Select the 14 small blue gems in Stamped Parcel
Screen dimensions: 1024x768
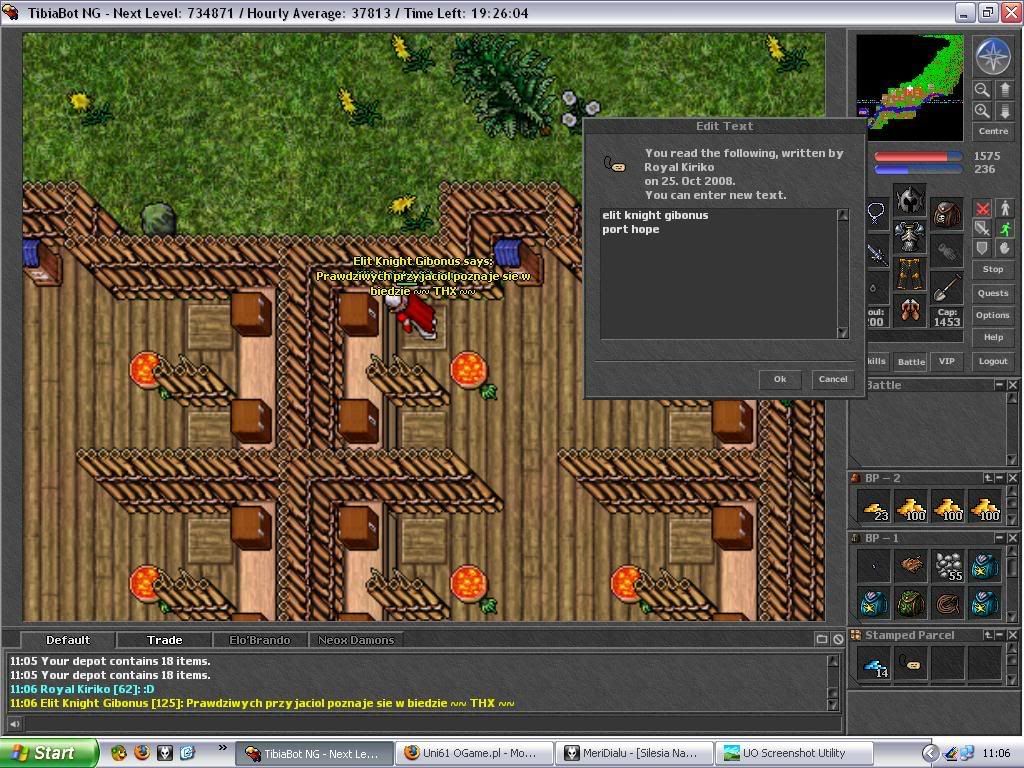[x=874, y=664]
